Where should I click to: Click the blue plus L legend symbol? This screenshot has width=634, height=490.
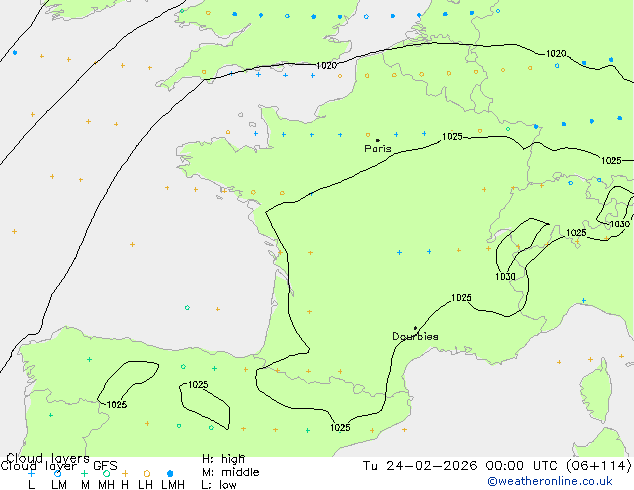click(31, 473)
